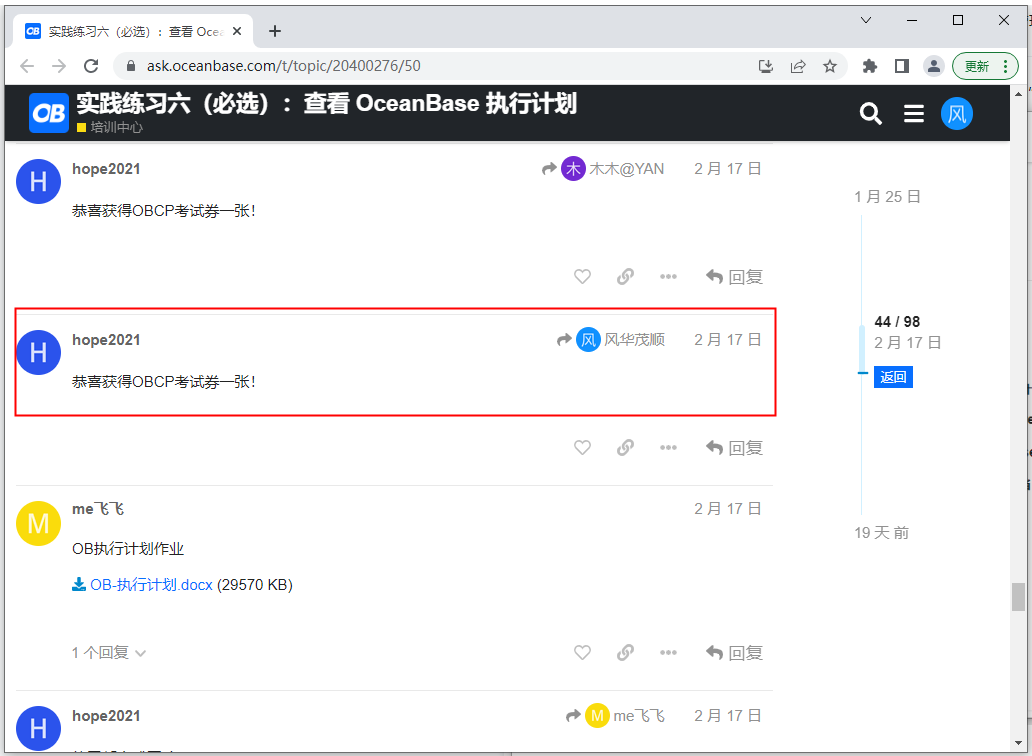Show replied-to 木木@YAN post
Image resolution: width=1032 pixels, height=756 pixels.
pos(603,168)
